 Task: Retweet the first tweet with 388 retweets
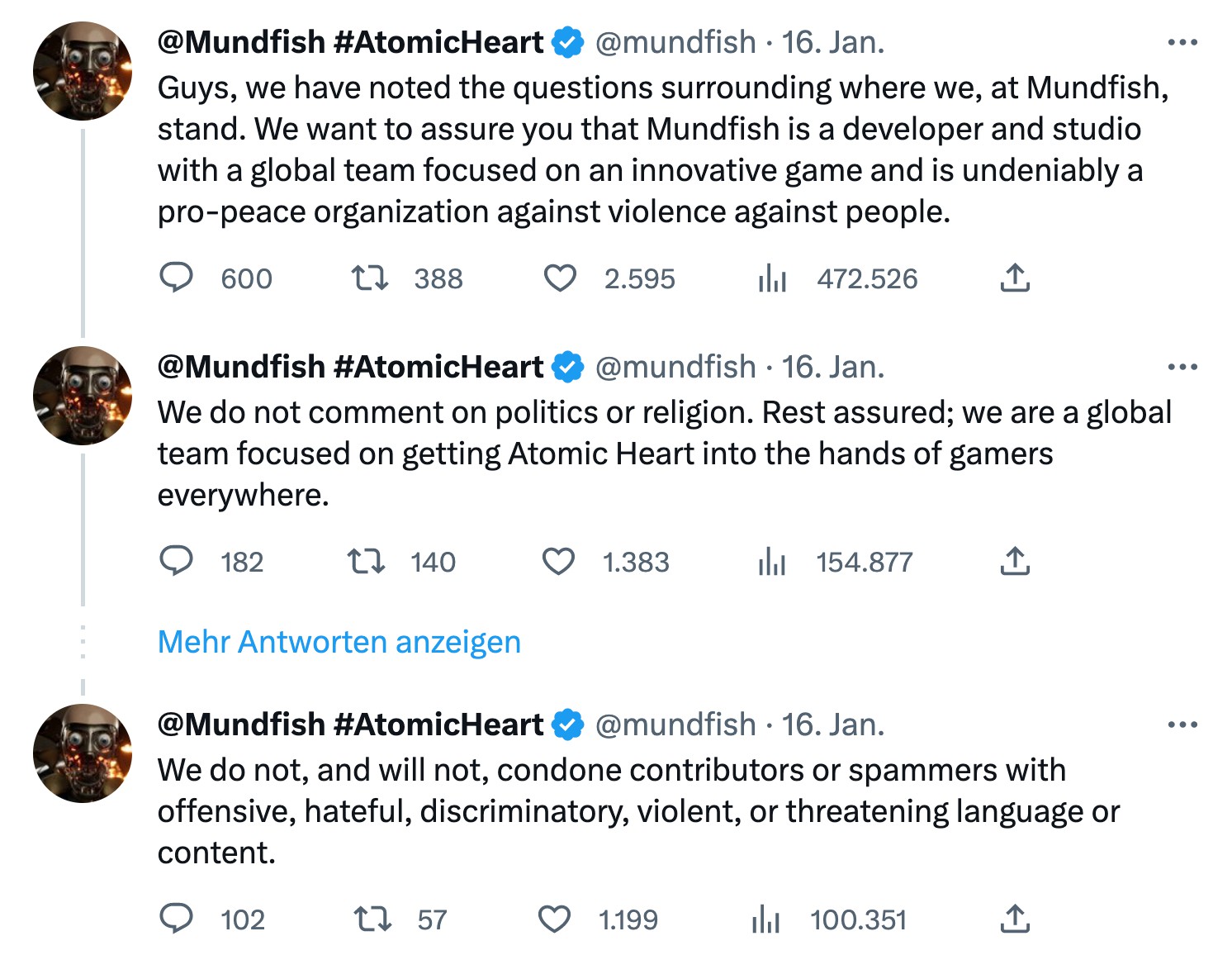coord(370,278)
